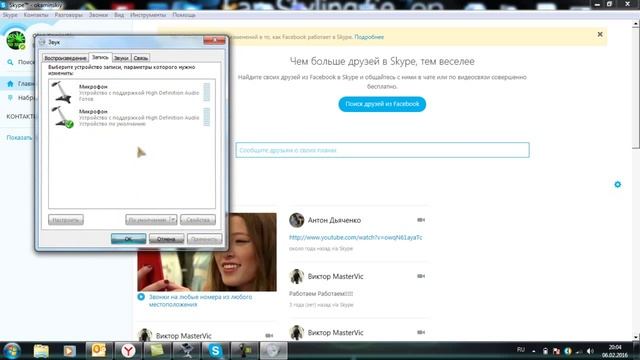The height and width of the screenshot is (360, 640).
Task: Switch to the Связь tab
Action: (140, 58)
